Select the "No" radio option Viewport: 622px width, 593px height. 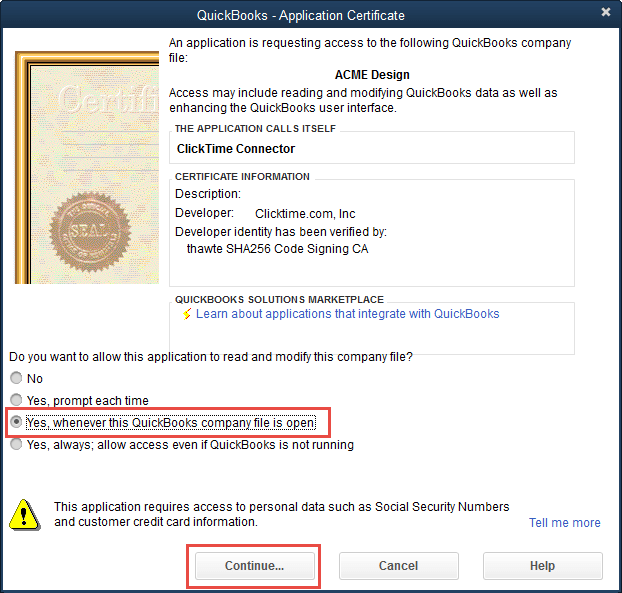point(16,378)
